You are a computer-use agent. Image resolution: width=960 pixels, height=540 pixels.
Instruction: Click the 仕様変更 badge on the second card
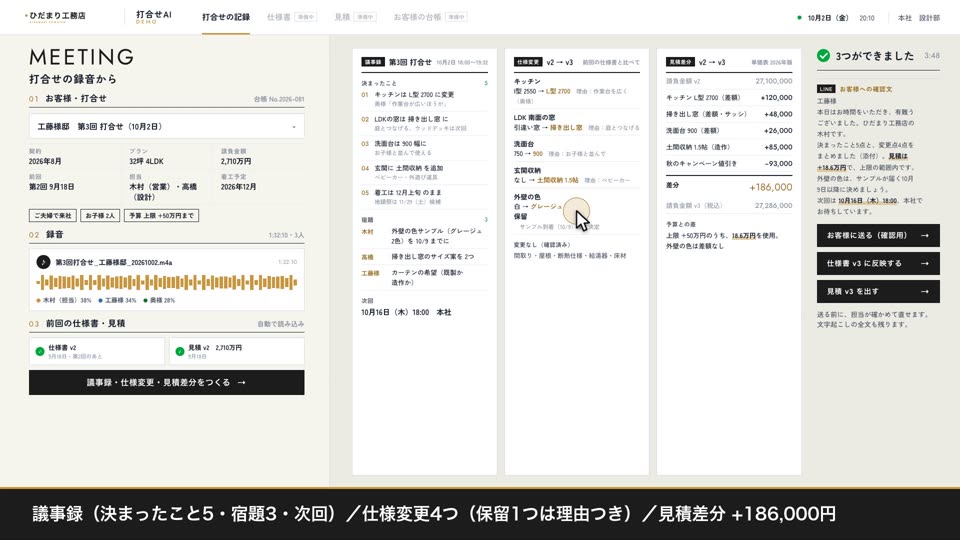pos(528,62)
